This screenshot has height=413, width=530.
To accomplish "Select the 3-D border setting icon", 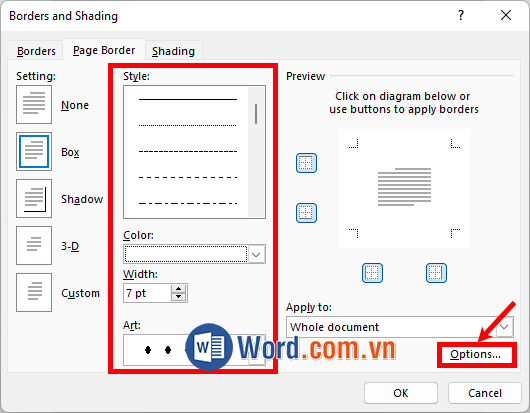I will 34,245.
